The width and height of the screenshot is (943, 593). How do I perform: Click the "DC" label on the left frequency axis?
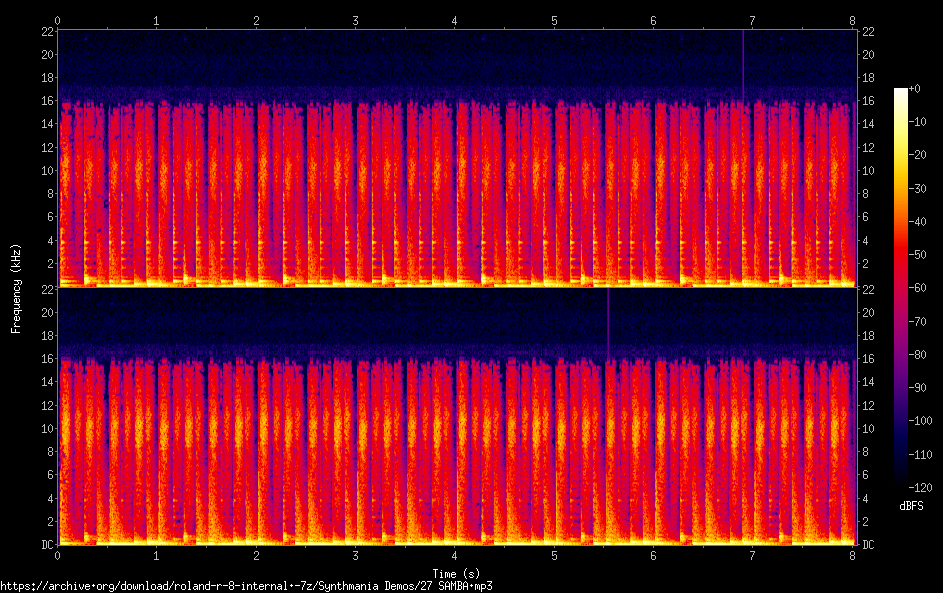[47, 545]
